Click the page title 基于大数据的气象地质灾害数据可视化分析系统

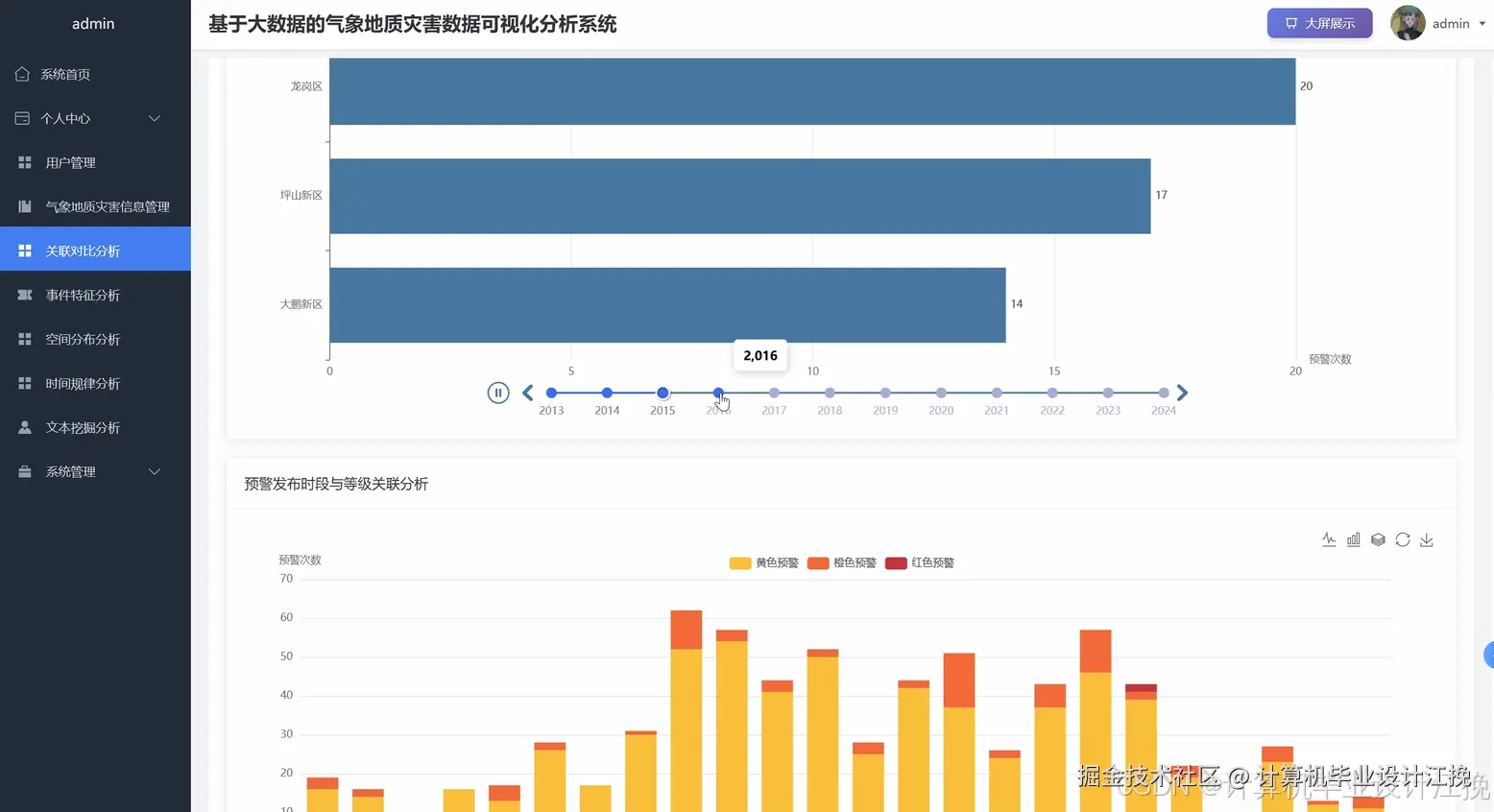[412, 24]
